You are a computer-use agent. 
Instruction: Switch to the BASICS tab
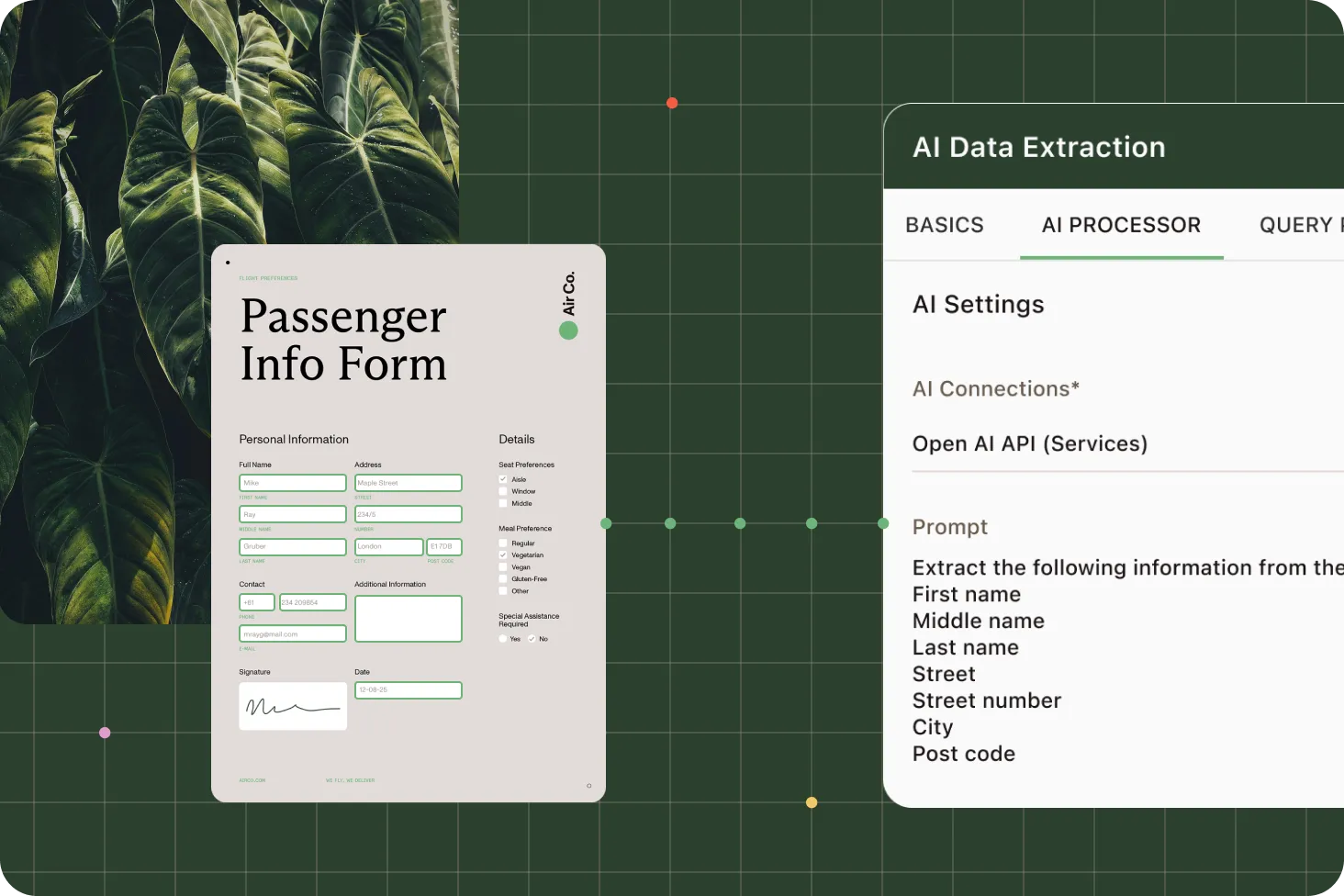tap(944, 225)
